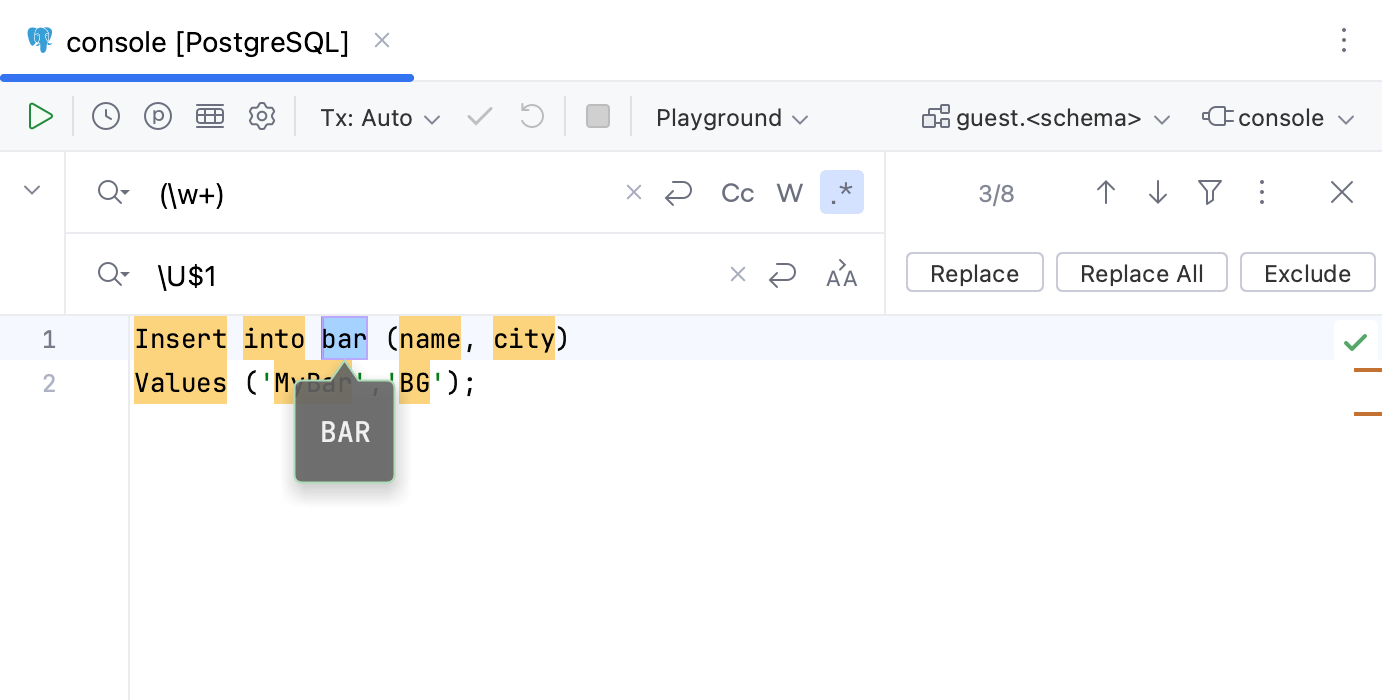Viewport: 1382px width, 700px height.
Task: Change schema via guest.<schema> dropdown
Action: click(1047, 117)
